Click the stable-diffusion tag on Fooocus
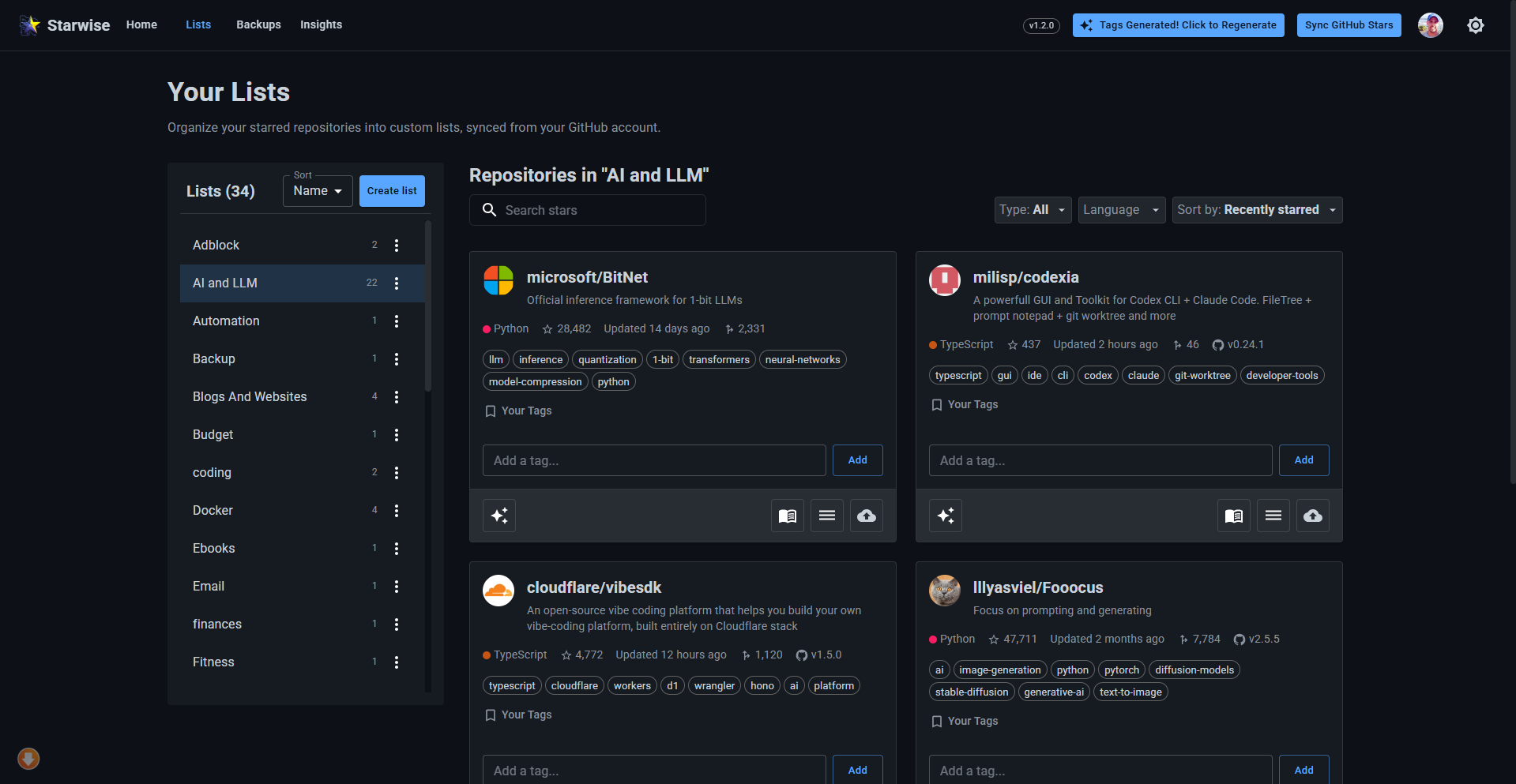 pyautogui.click(x=972, y=692)
